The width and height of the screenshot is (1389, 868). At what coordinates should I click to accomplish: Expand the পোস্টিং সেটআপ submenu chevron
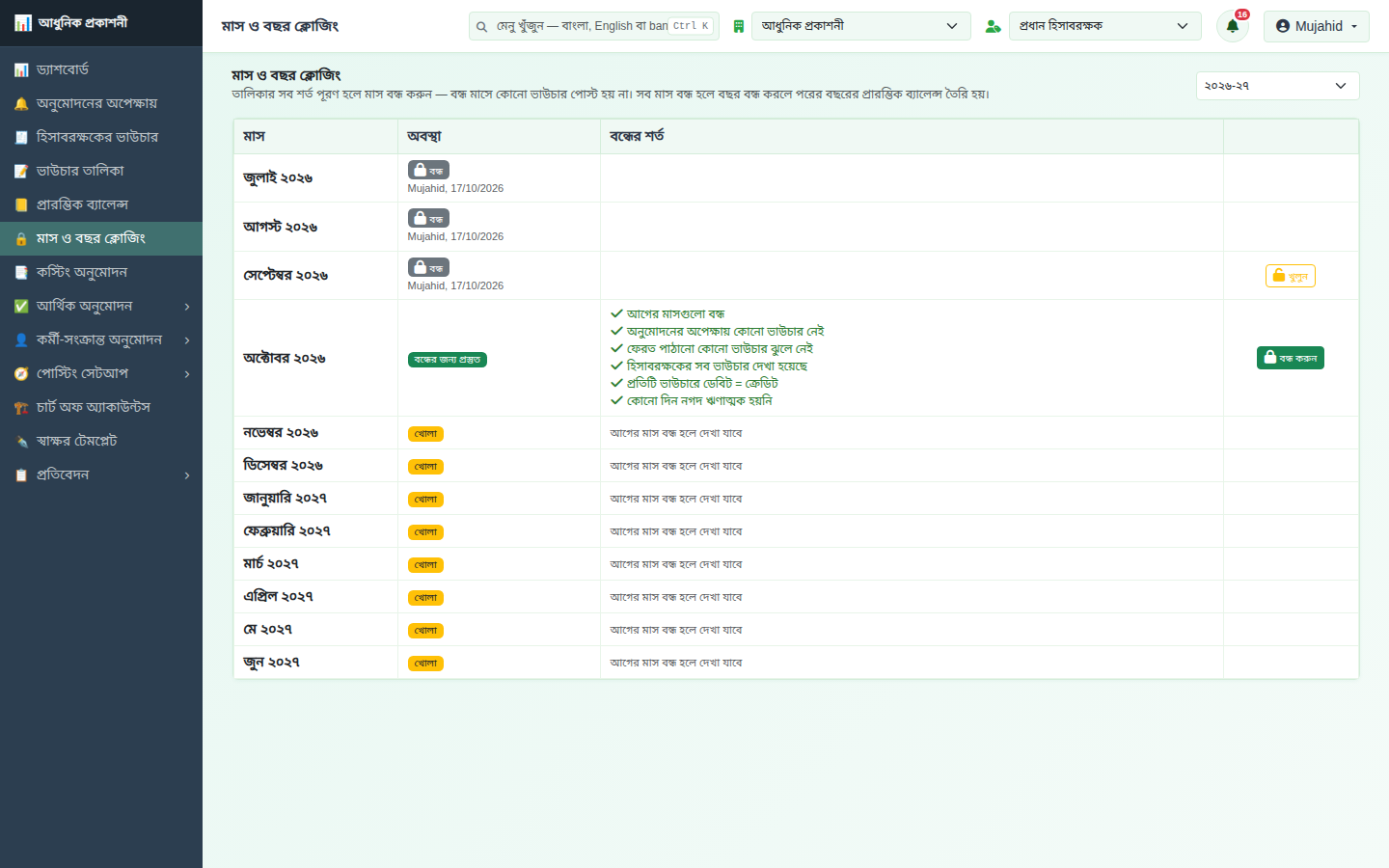[187, 374]
